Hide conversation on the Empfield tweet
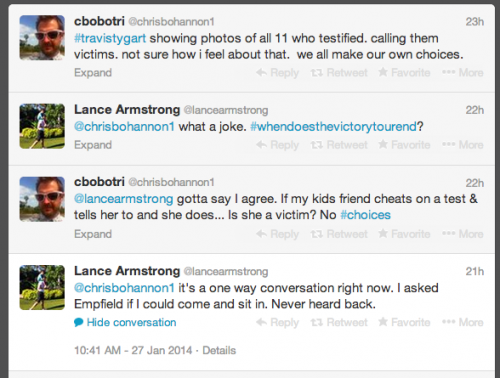This screenshot has height=378, width=500. point(125,322)
